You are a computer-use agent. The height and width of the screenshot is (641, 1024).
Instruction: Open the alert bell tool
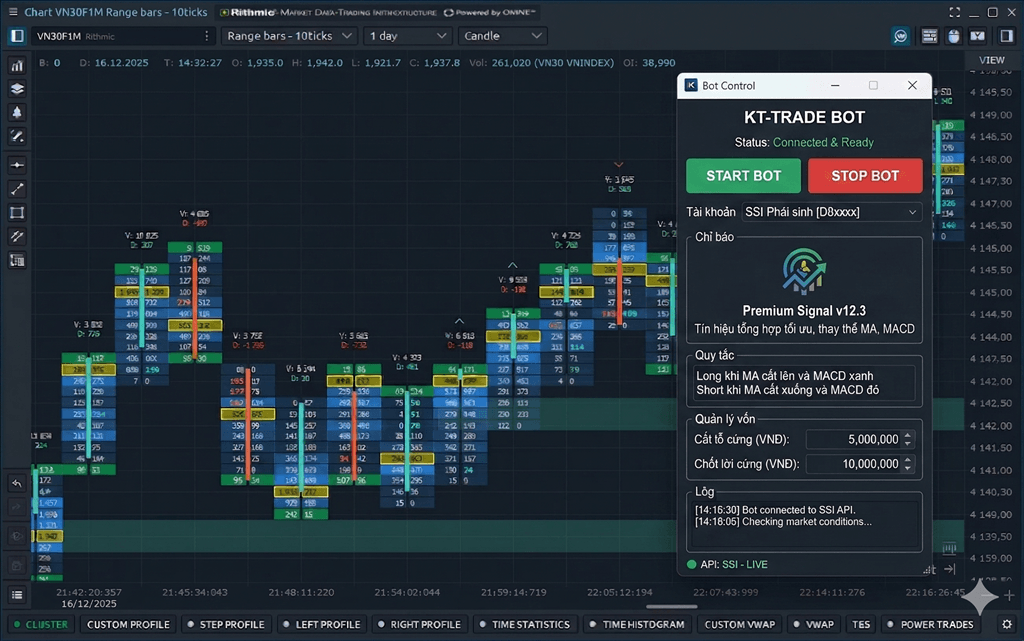pos(17,112)
